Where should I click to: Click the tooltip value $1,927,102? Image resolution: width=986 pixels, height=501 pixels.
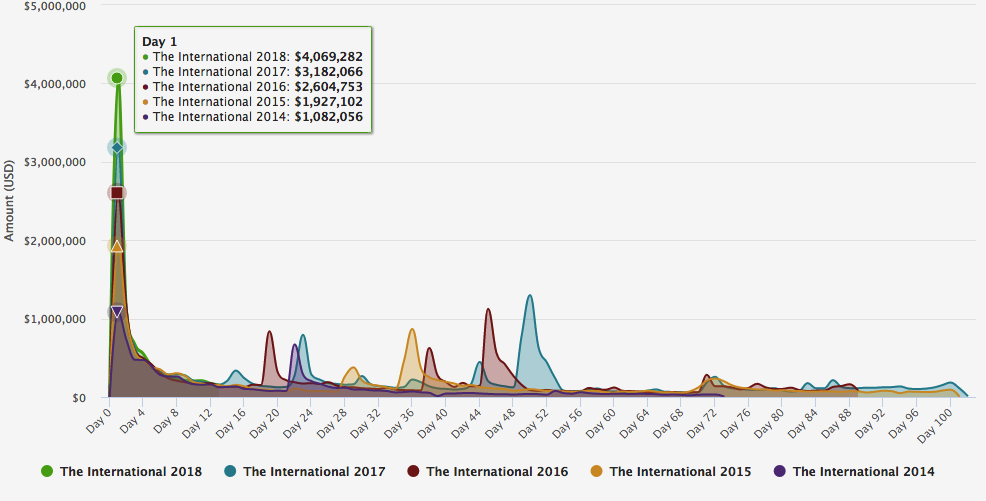[328, 102]
